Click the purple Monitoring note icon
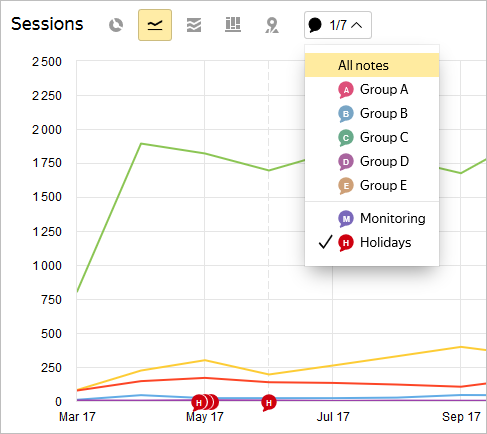This screenshot has height=434, width=487. point(346,219)
